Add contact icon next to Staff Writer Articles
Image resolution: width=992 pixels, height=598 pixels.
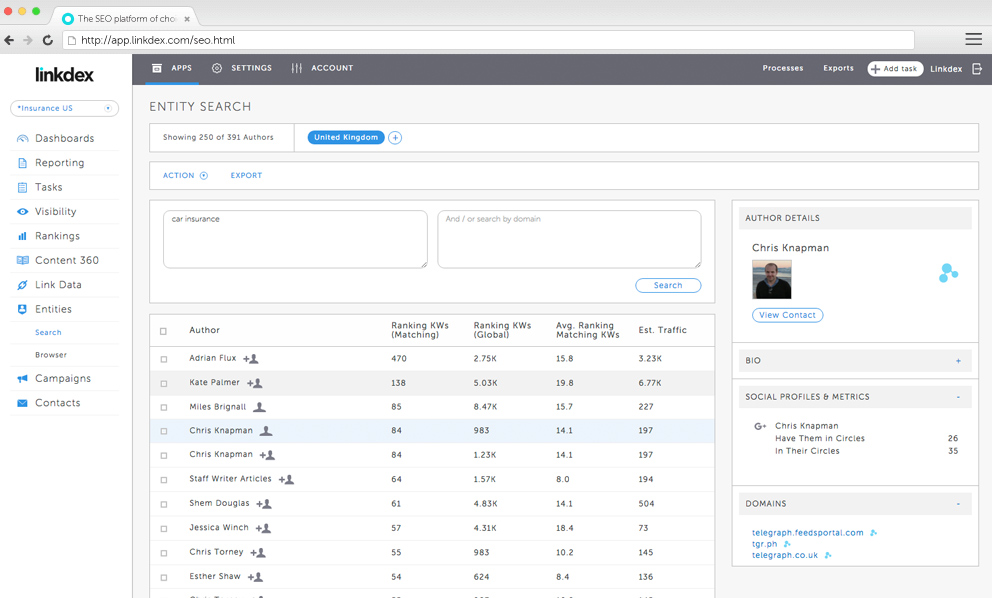pyautogui.click(x=287, y=480)
